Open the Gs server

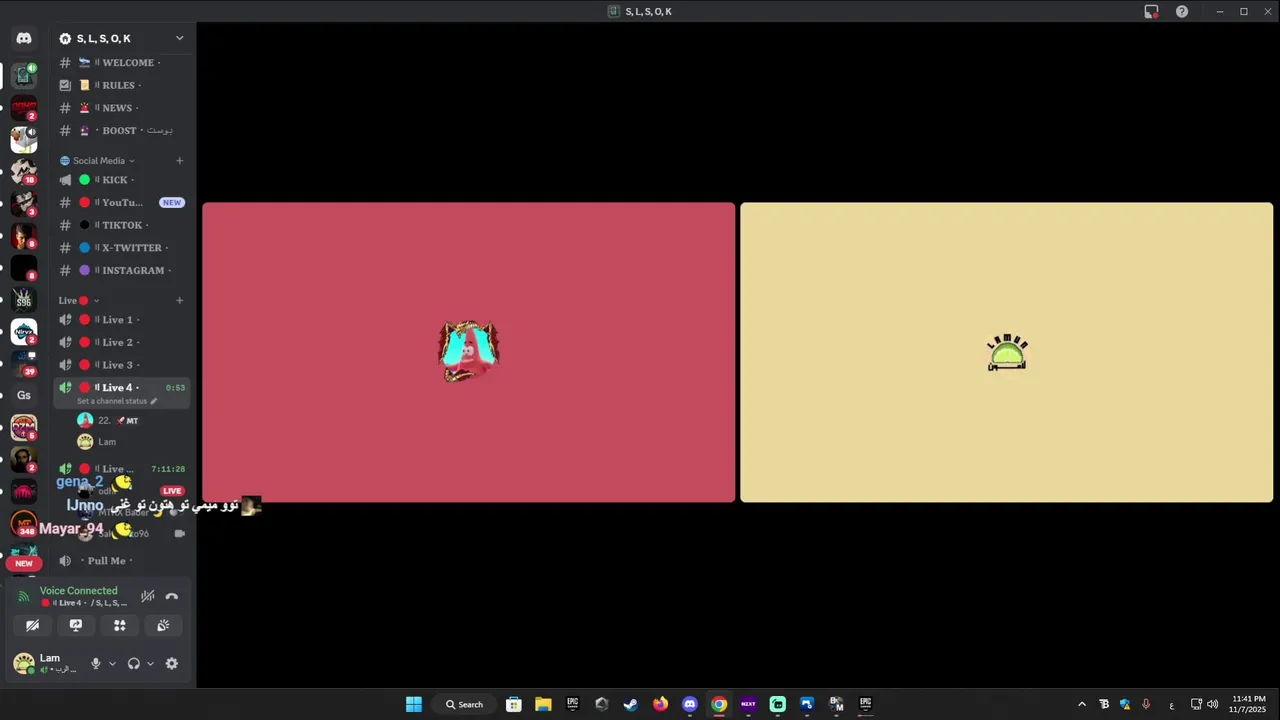click(x=24, y=395)
